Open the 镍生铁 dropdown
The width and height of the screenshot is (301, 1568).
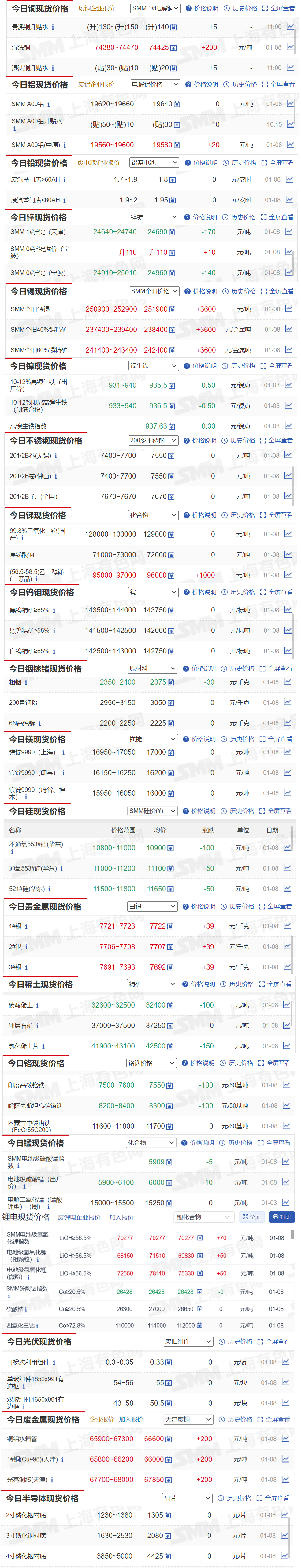pos(154,366)
